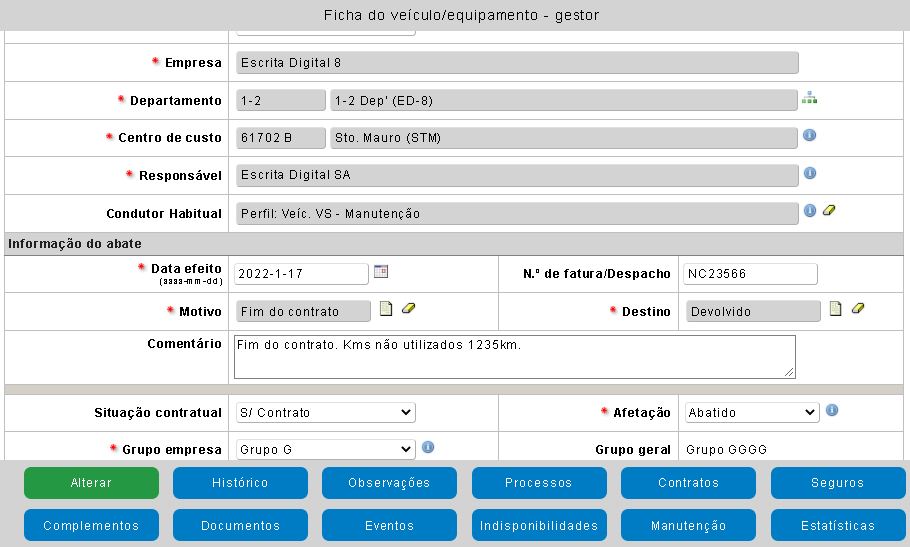This screenshot has width=910, height=547.
Task: Open the Departamento hierarchy tree icon
Action: point(809,98)
